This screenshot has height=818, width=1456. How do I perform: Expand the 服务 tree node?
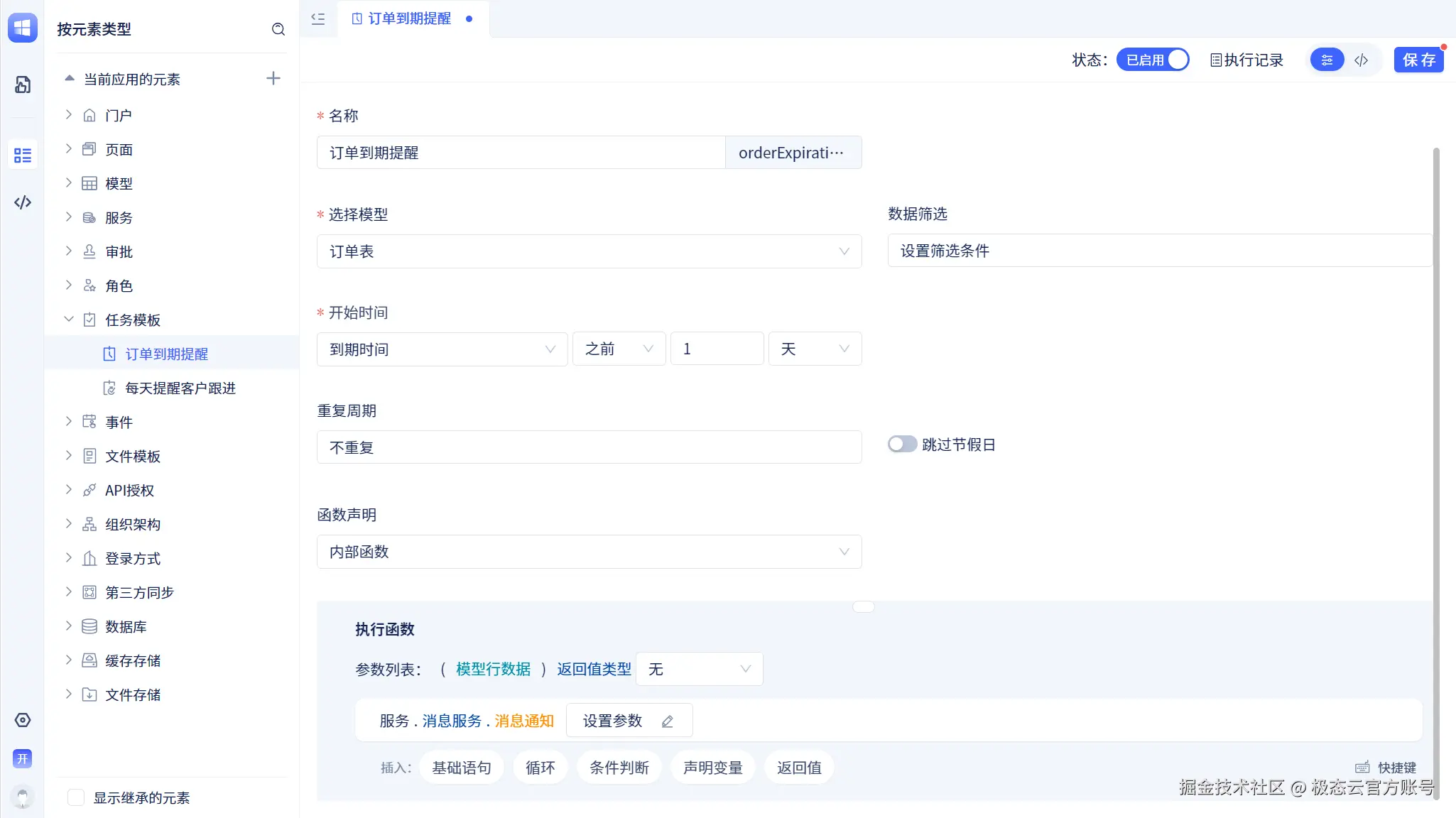point(69,217)
